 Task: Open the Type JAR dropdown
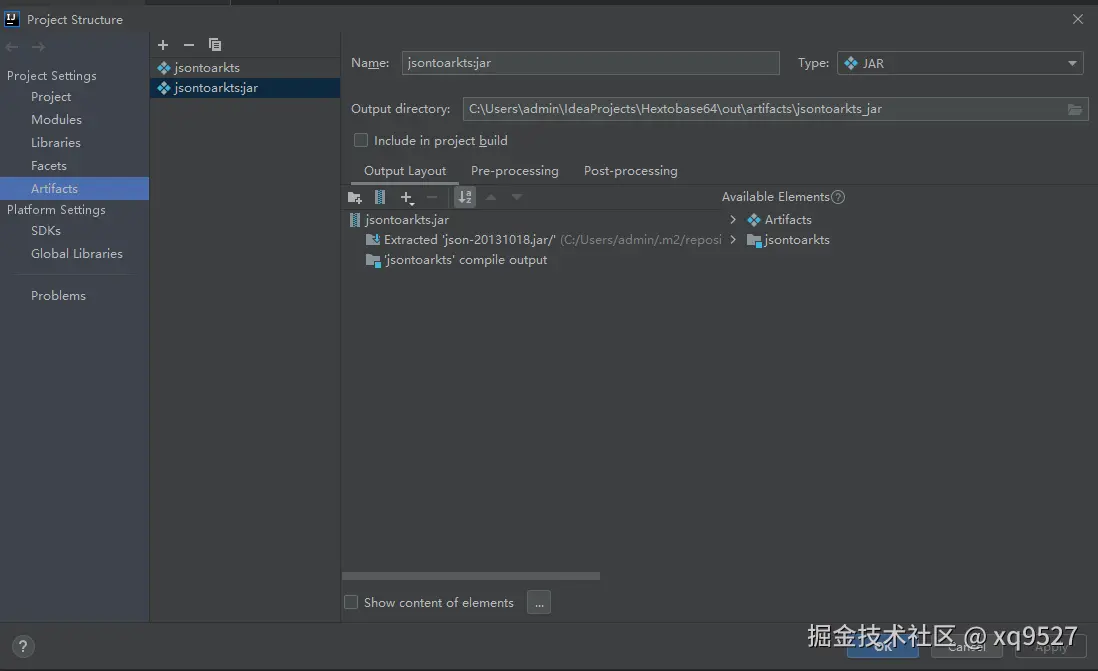[x=960, y=63]
